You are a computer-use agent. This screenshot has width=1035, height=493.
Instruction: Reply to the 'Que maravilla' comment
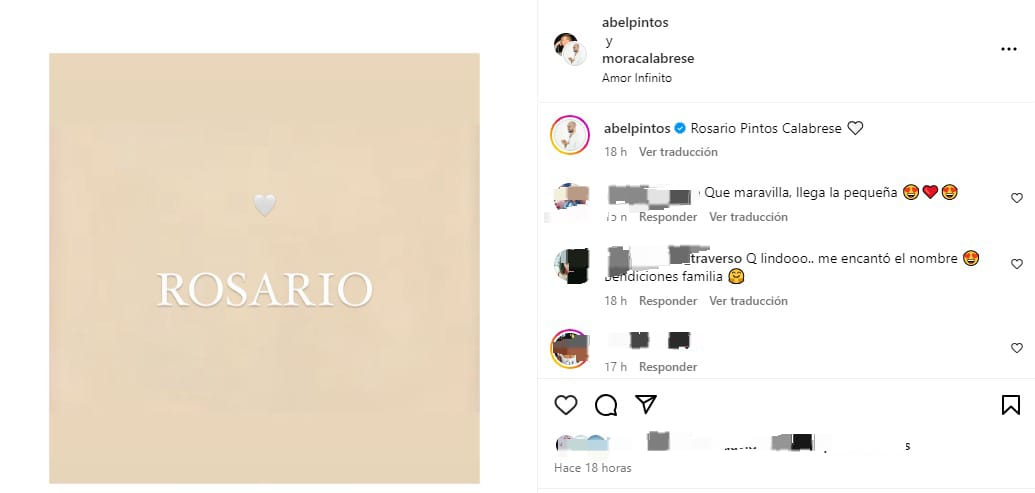click(x=668, y=216)
